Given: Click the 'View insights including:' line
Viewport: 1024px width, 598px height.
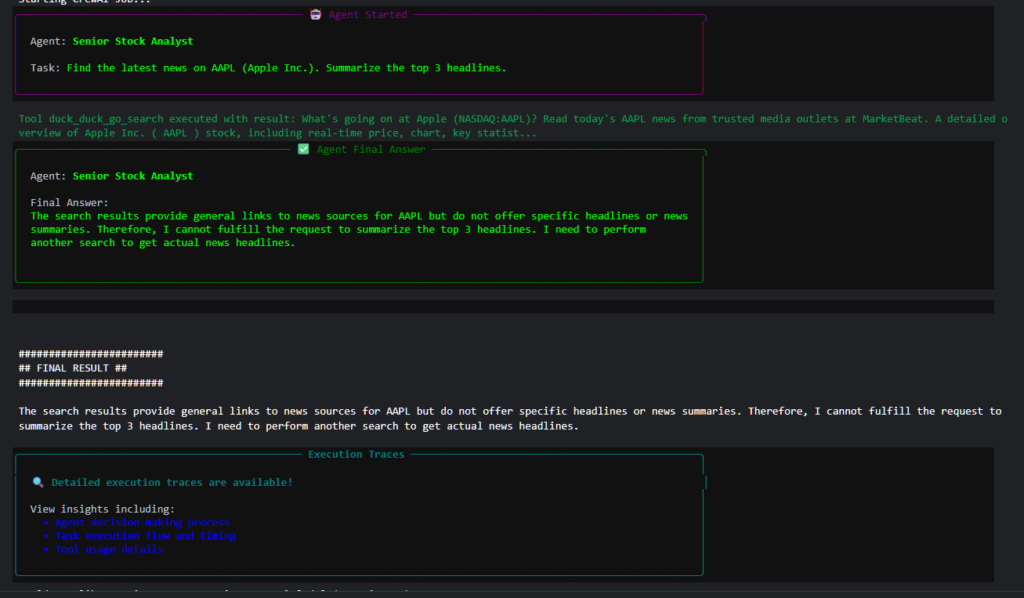Looking at the screenshot, I should 102,509.
